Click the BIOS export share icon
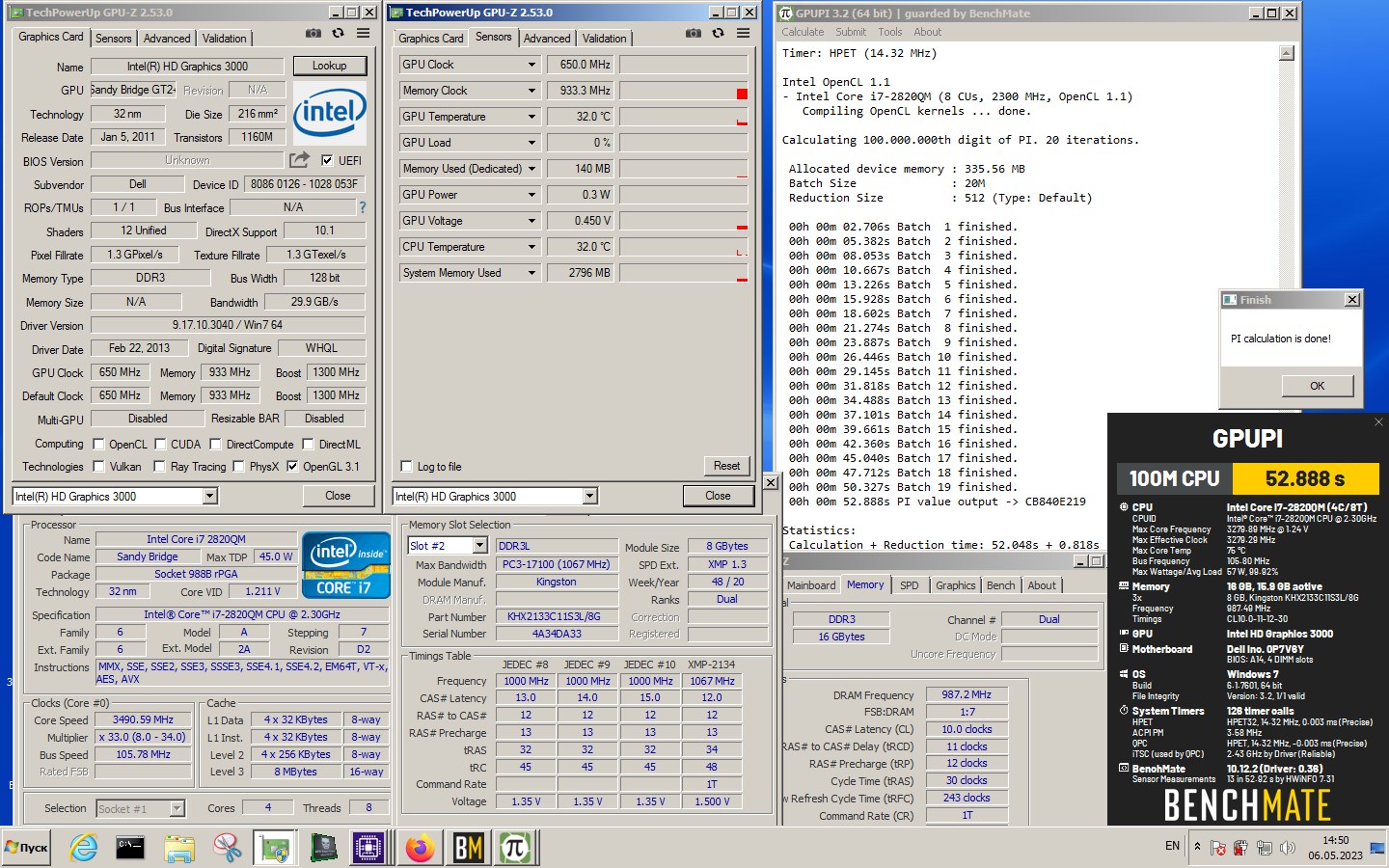 300,159
